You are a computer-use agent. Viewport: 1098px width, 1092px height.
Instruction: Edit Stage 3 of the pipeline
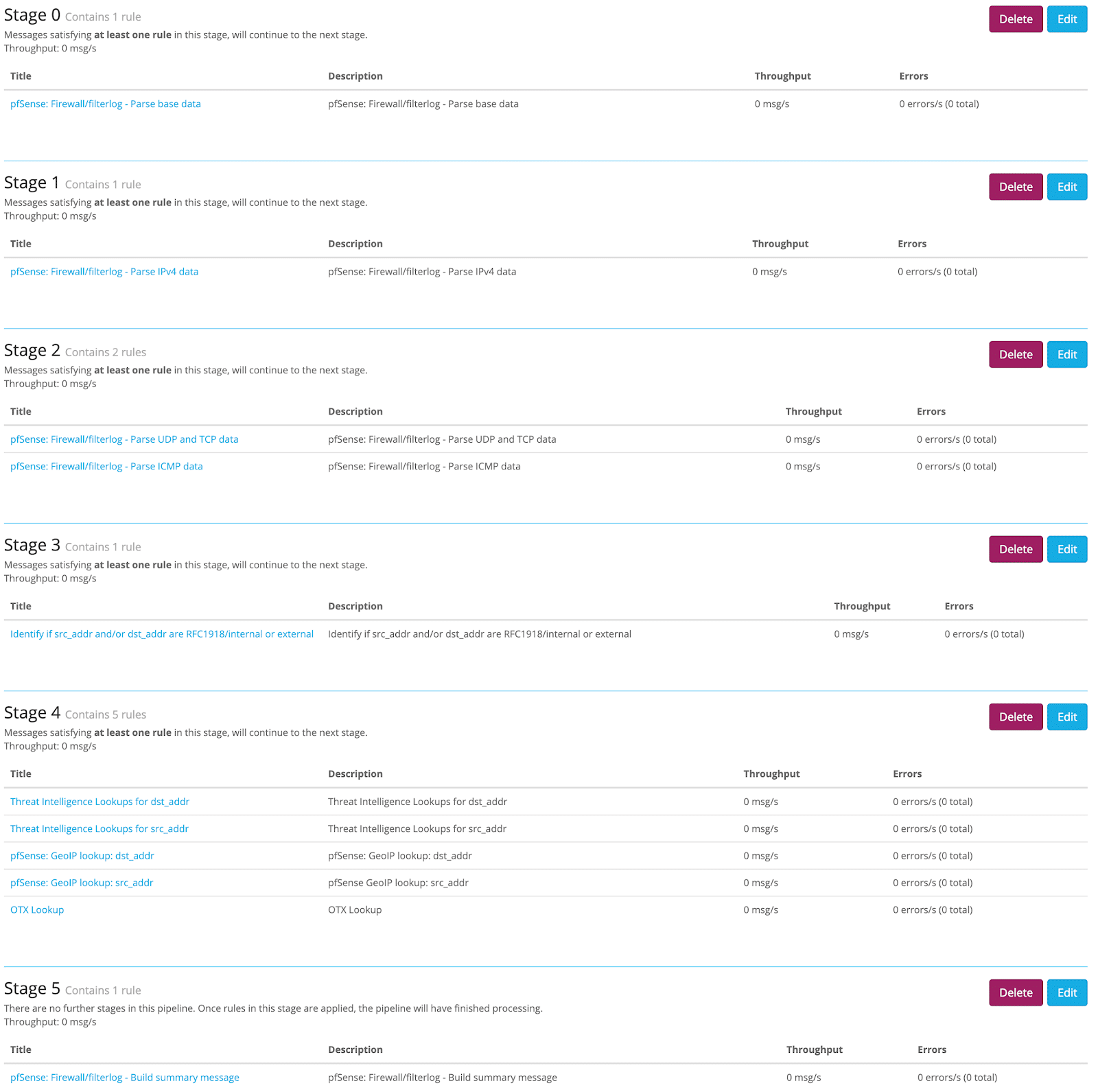tap(1066, 549)
